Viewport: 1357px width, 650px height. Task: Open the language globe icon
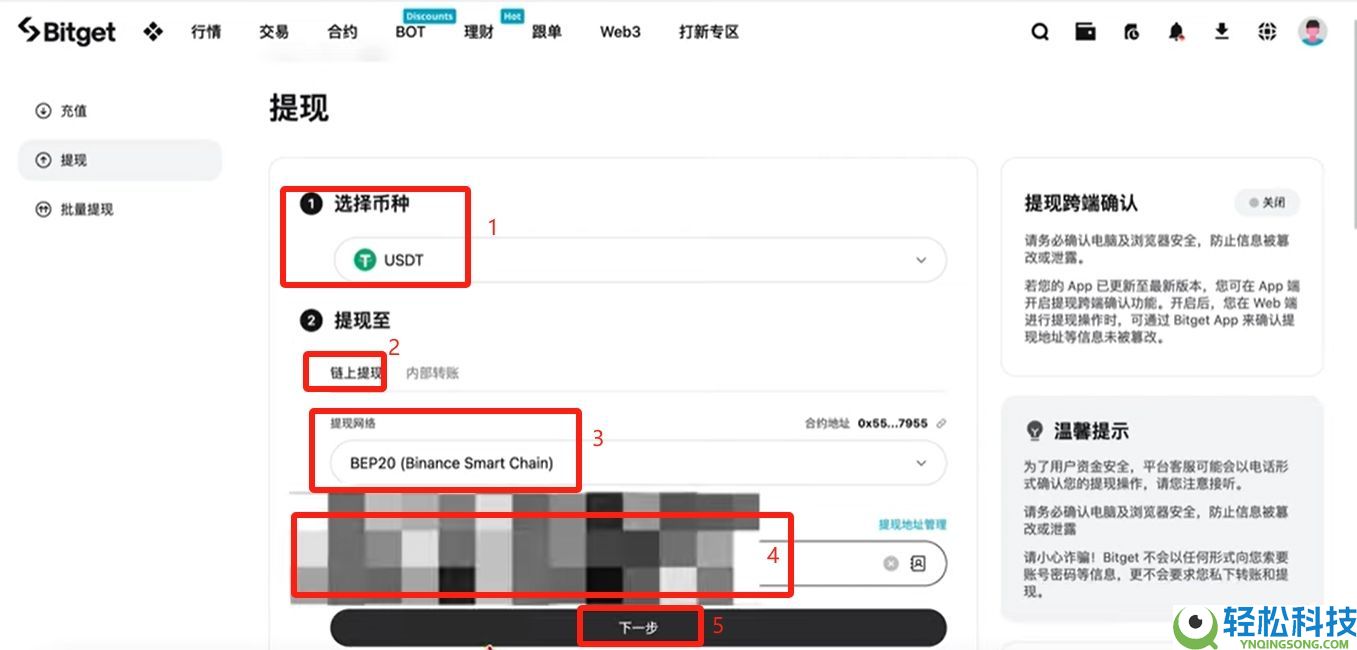(x=1267, y=31)
